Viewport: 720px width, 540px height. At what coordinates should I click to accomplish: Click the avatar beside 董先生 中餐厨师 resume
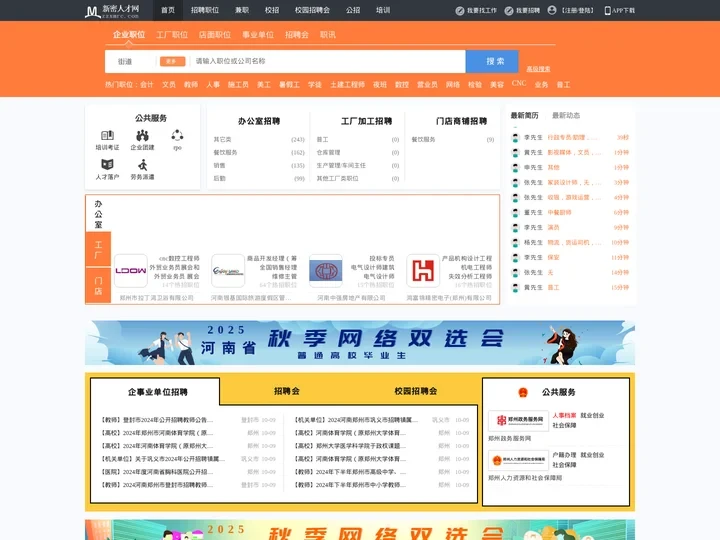pyautogui.click(x=515, y=213)
